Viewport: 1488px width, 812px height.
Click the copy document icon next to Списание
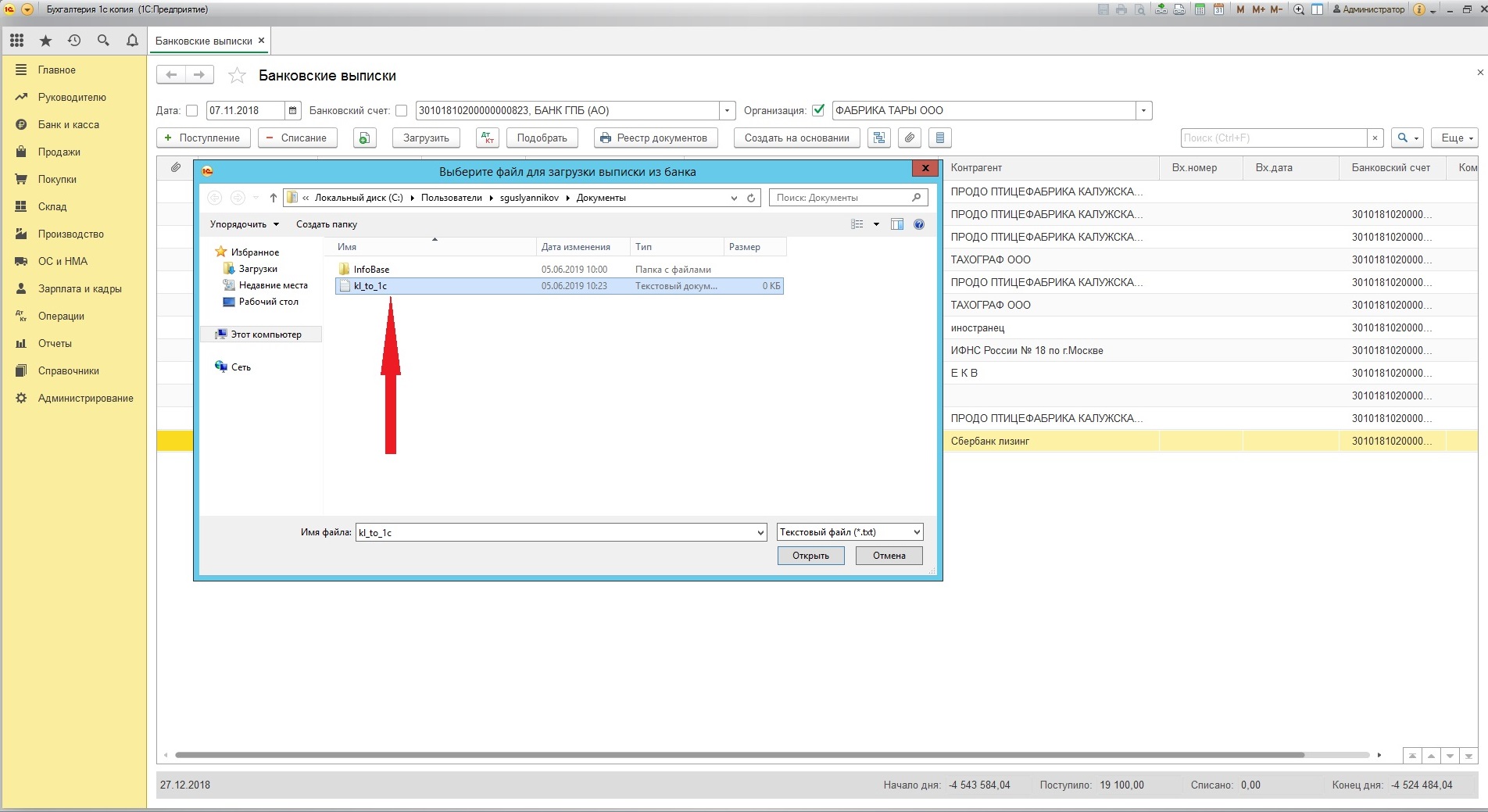(x=364, y=138)
